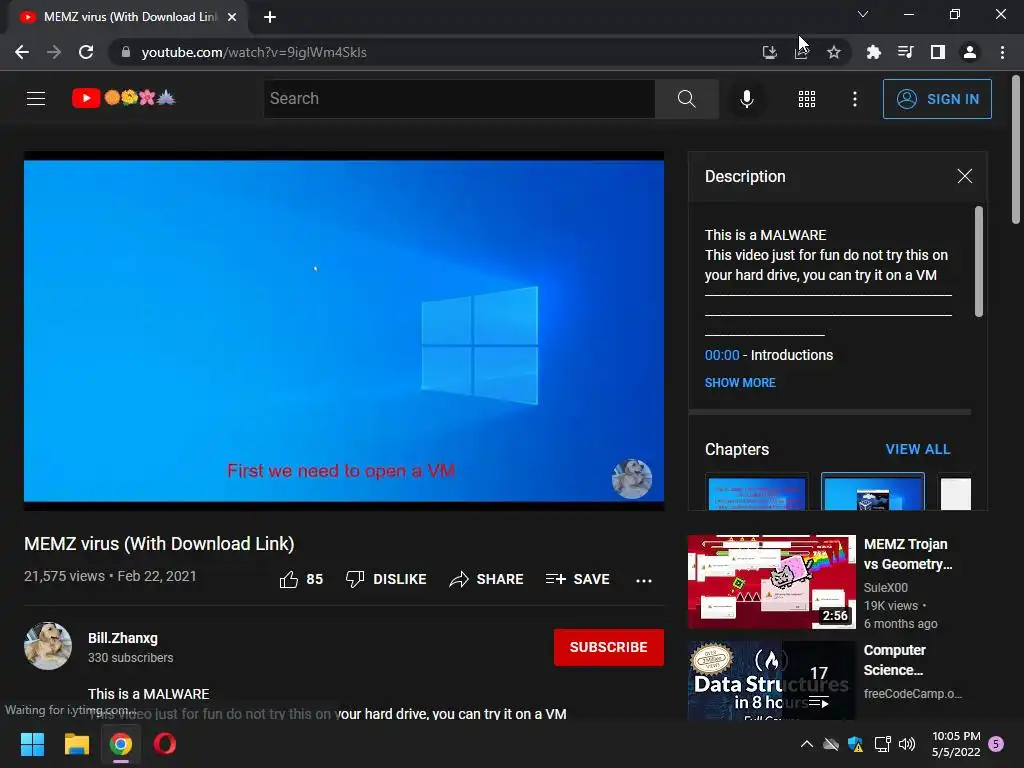Click the install app icon in address bar
Image resolution: width=1024 pixels, height=768 pixels.
pos(769,52)
